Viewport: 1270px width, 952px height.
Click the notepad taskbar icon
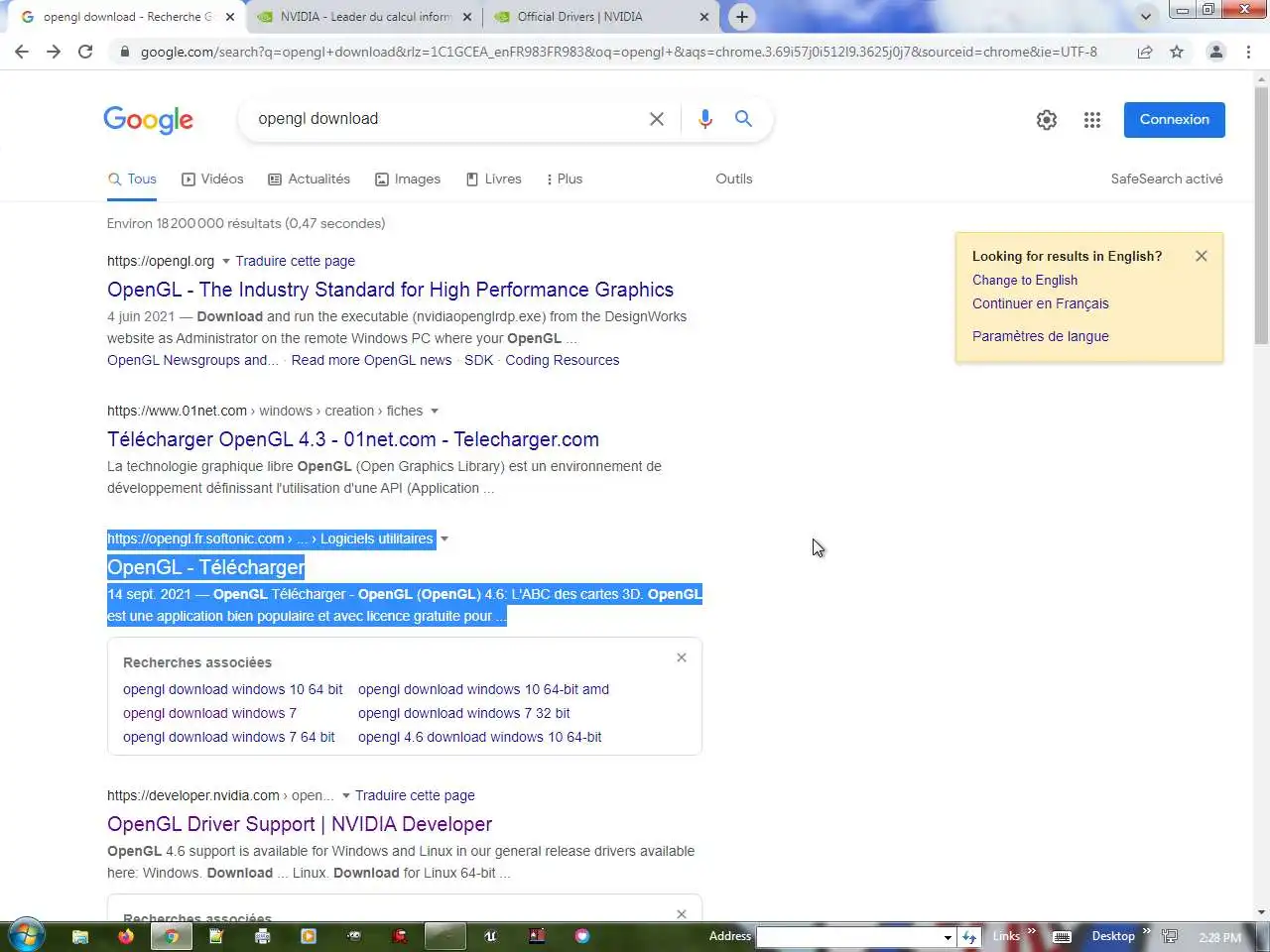[217, 936]
